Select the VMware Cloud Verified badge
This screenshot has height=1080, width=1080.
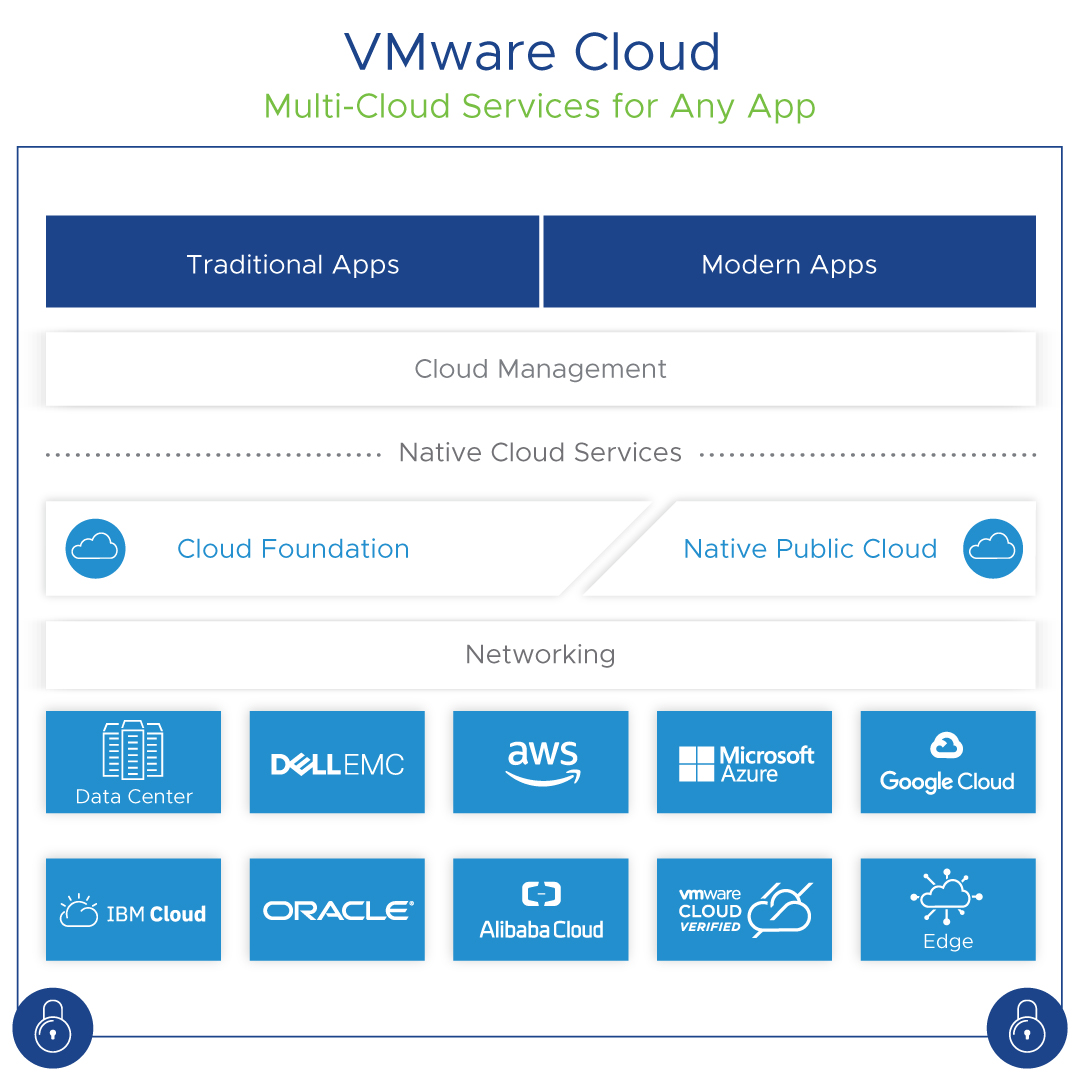pos(744,909)
